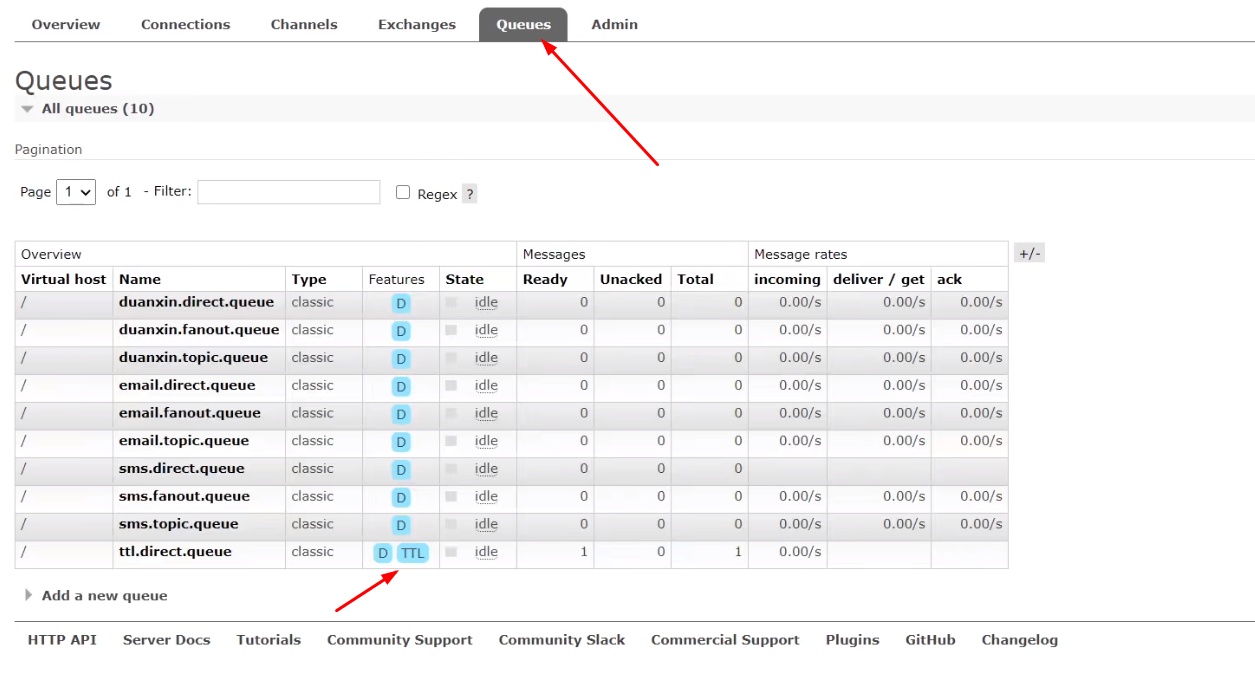The width and height of the screenshot is (1255, 680).
Task: Sort by Ready messages column
Action: pyautogui.click(x=545, y=279)
